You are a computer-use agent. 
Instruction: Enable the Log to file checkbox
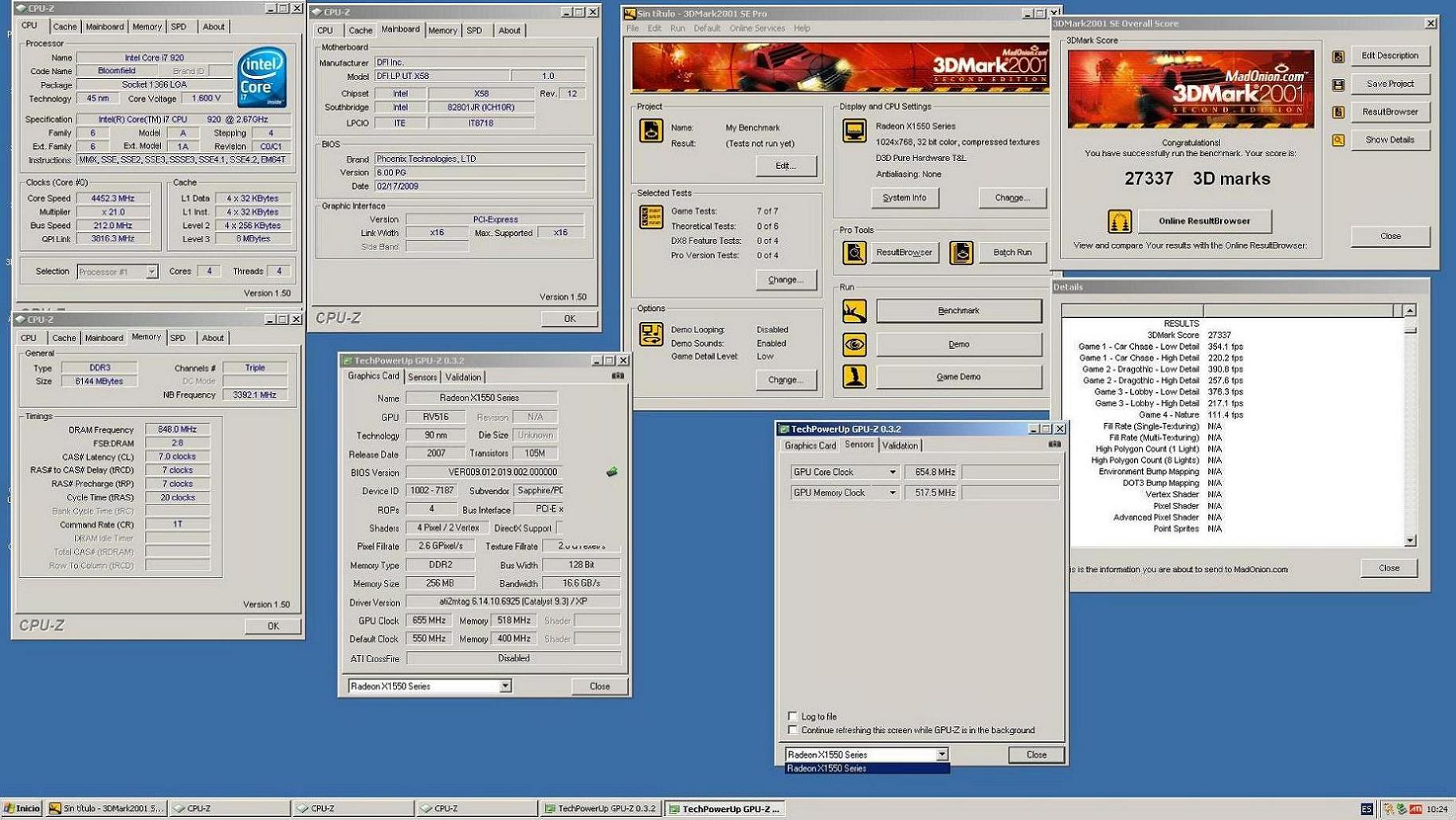point(792,716)
